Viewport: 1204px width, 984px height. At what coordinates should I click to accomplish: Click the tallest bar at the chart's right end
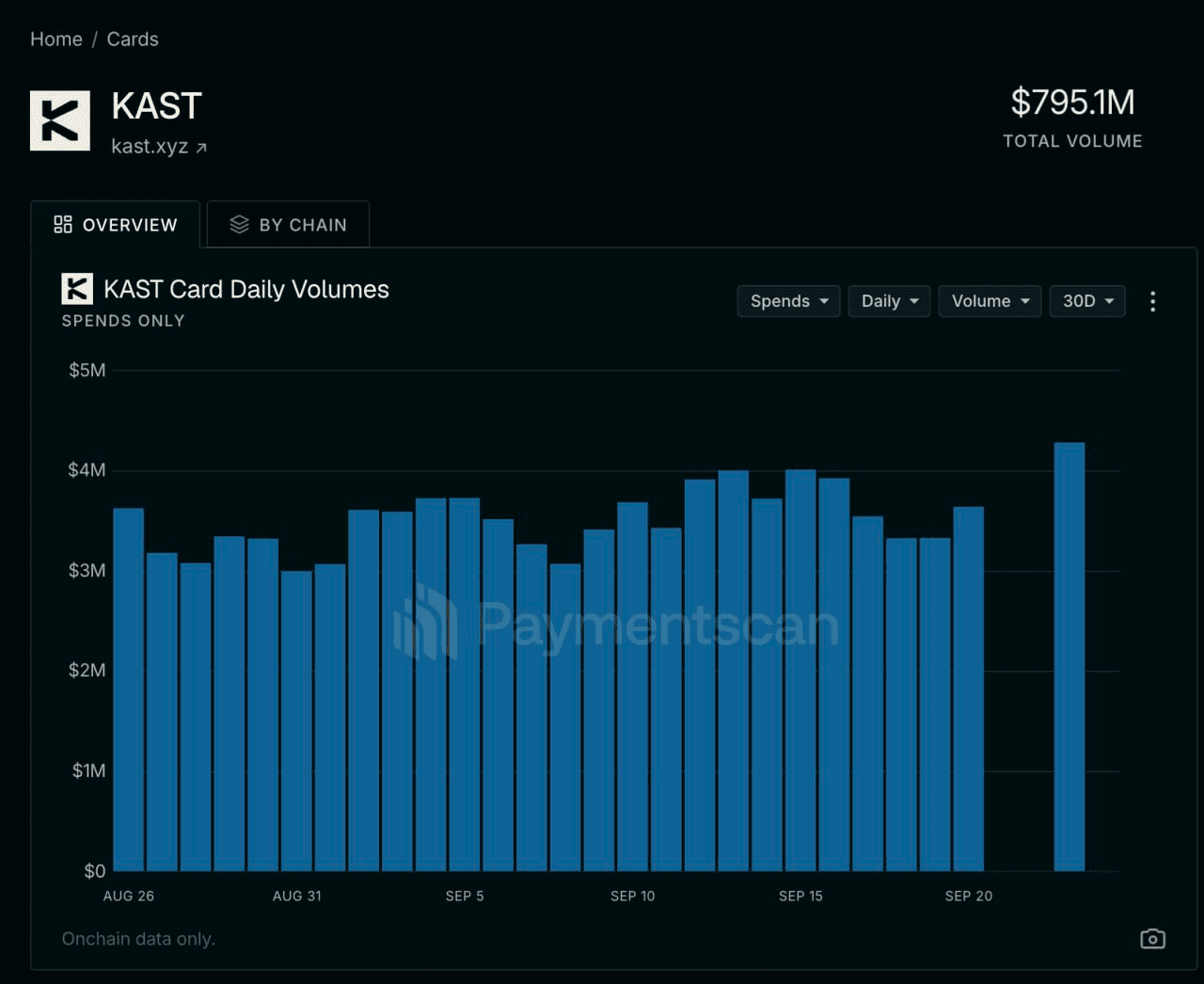pos(1069,657)
